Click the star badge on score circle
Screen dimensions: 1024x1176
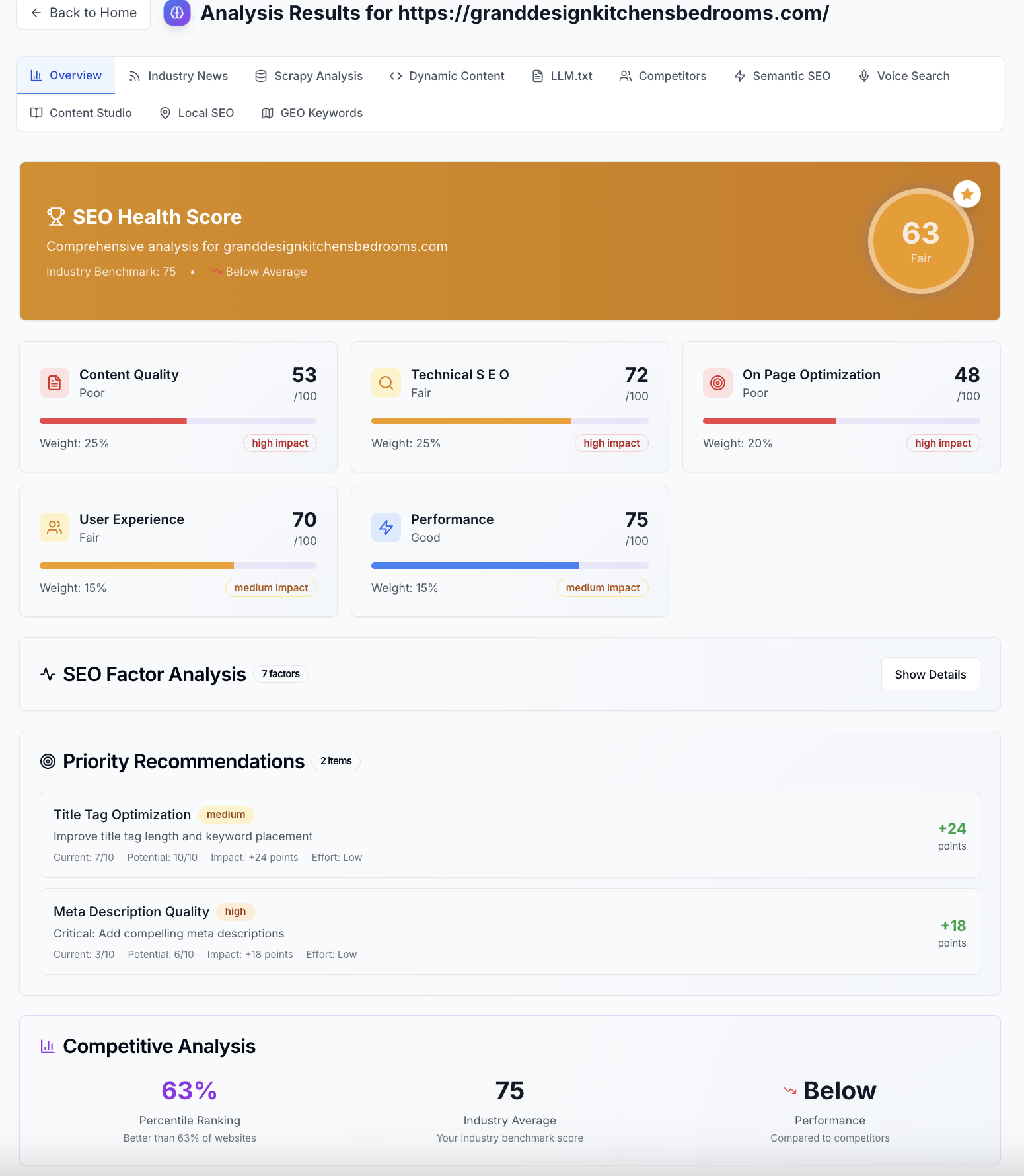point(967,194)
